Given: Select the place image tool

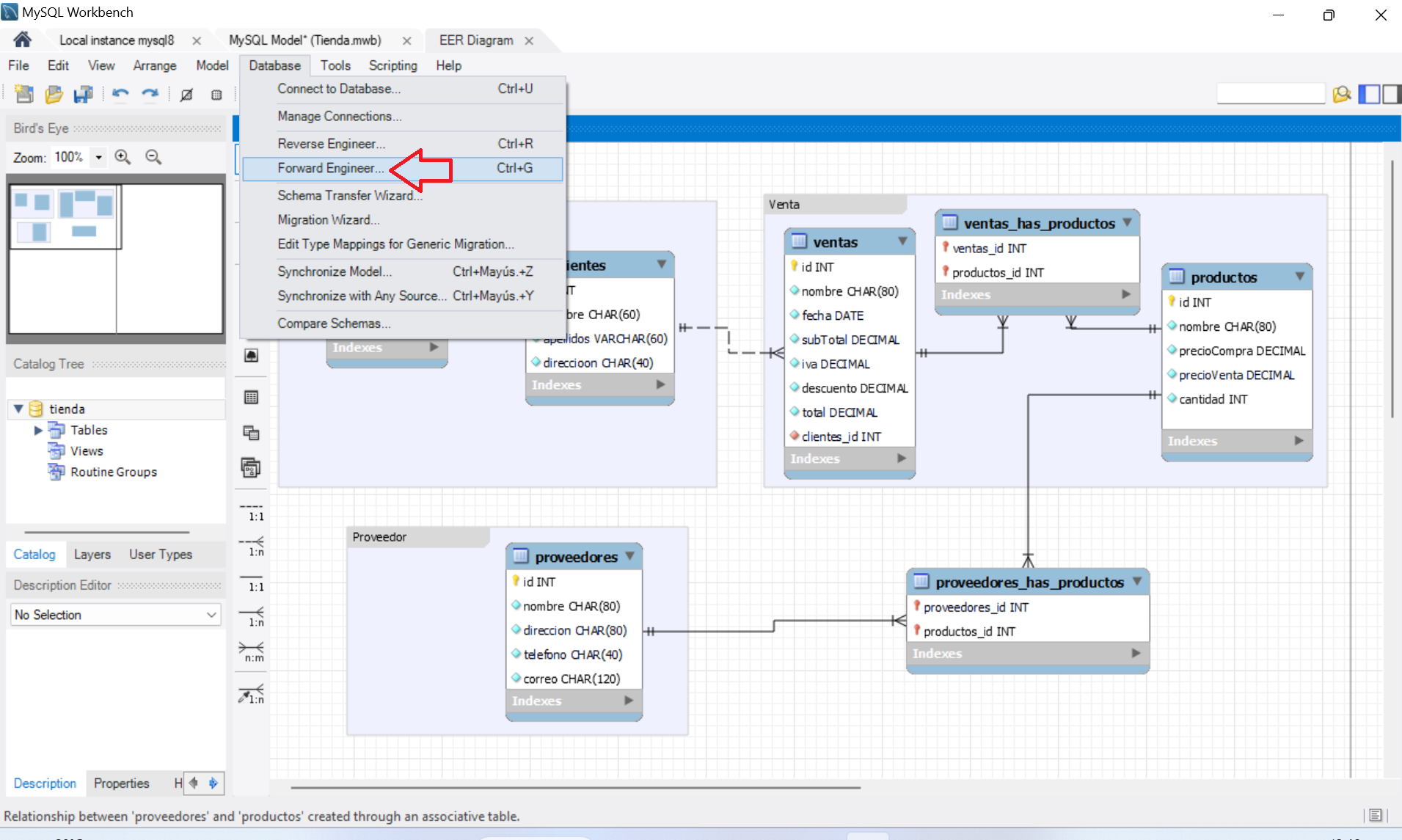Looking at the screenshot, I should click(251, 356).
